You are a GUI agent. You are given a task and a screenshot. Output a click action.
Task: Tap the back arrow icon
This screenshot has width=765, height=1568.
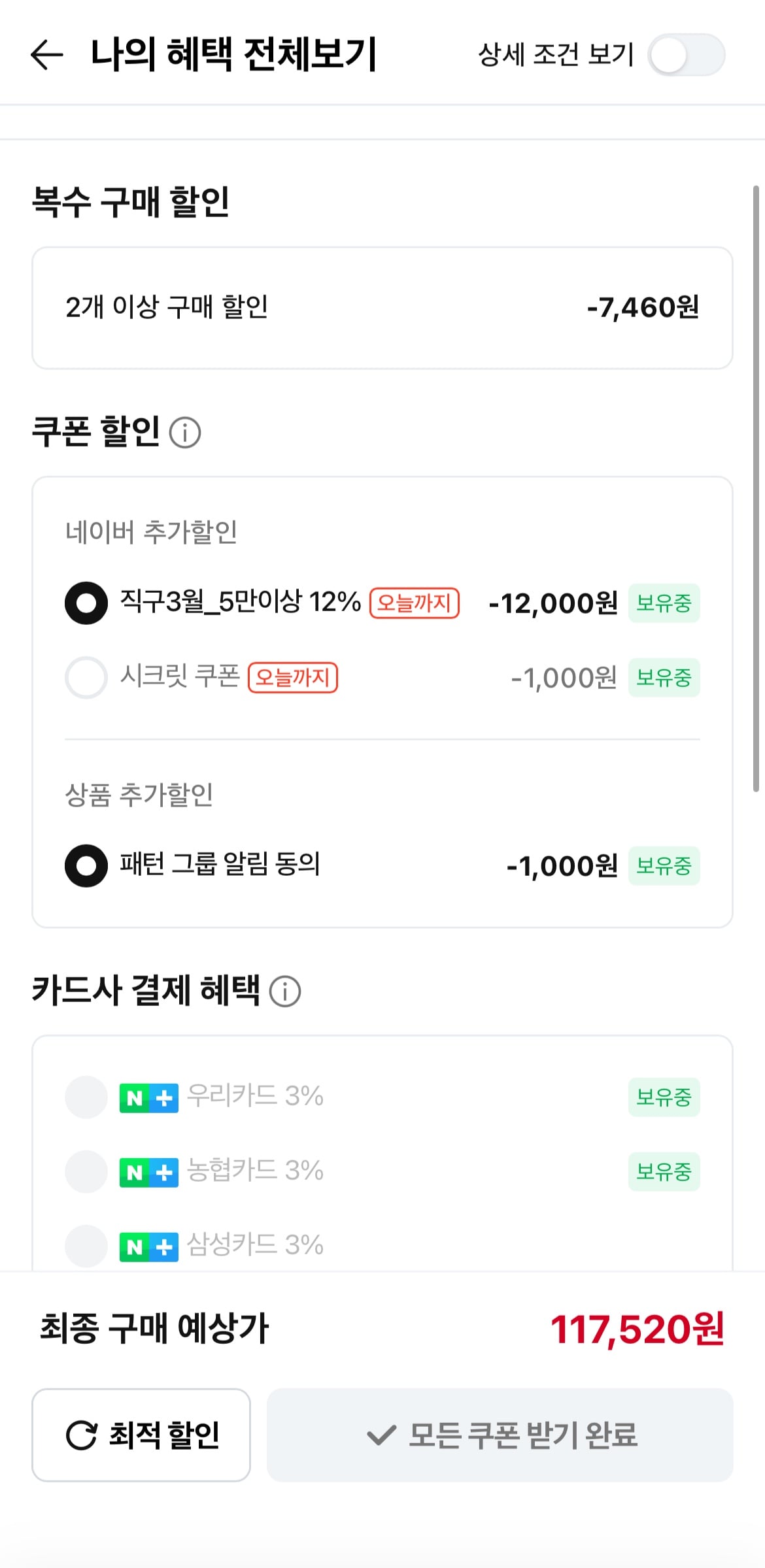[46, 54]
